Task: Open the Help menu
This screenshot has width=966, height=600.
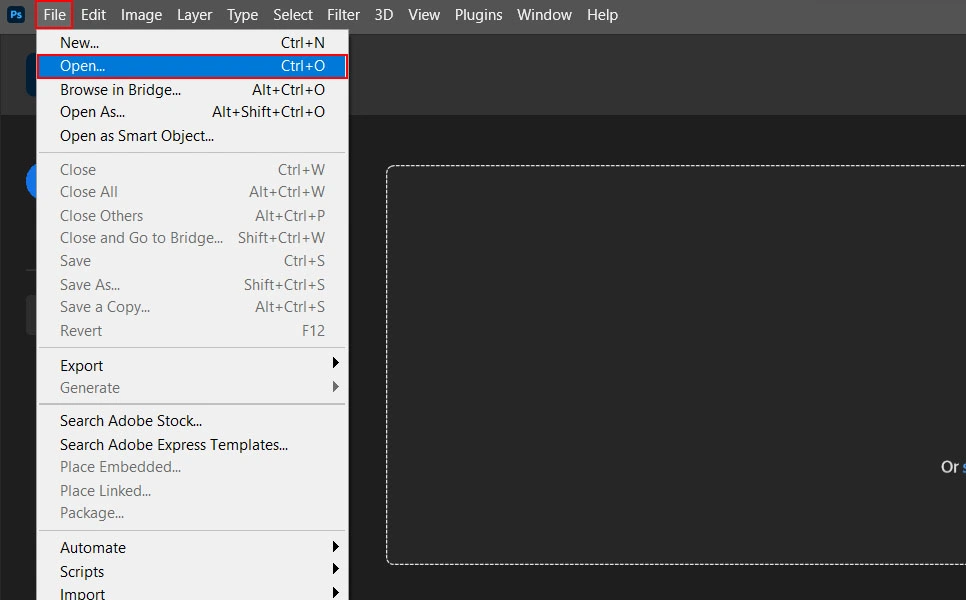Action: pos(602,15)
